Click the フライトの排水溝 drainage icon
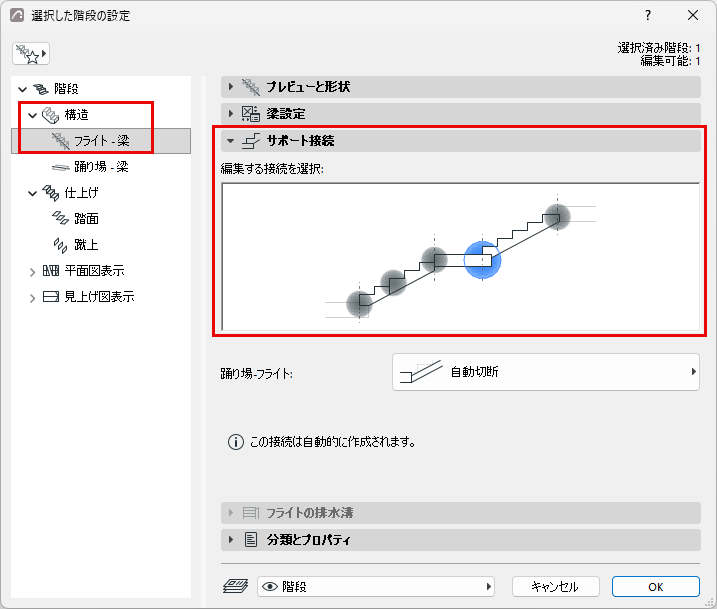 coord(251,513)
